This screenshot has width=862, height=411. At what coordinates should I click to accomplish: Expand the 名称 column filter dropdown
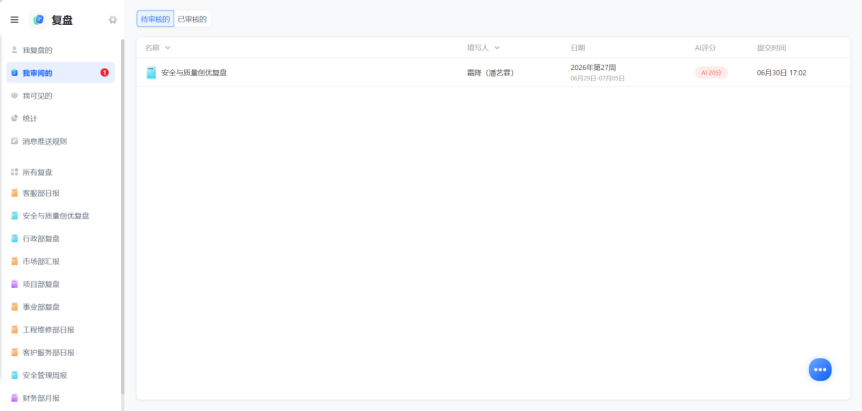point(168,48)
